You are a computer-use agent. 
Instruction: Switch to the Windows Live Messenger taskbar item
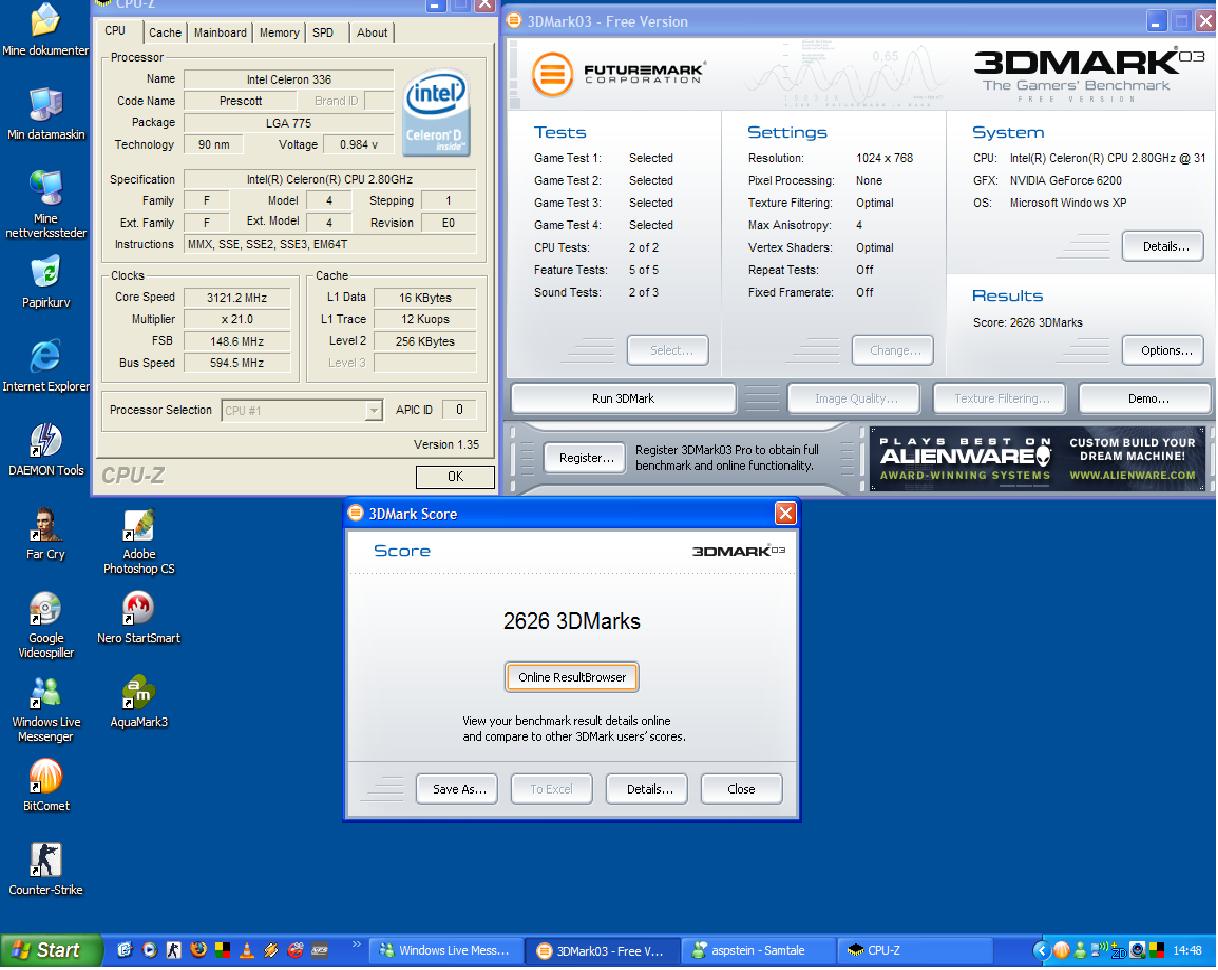(x=445, y=950)
